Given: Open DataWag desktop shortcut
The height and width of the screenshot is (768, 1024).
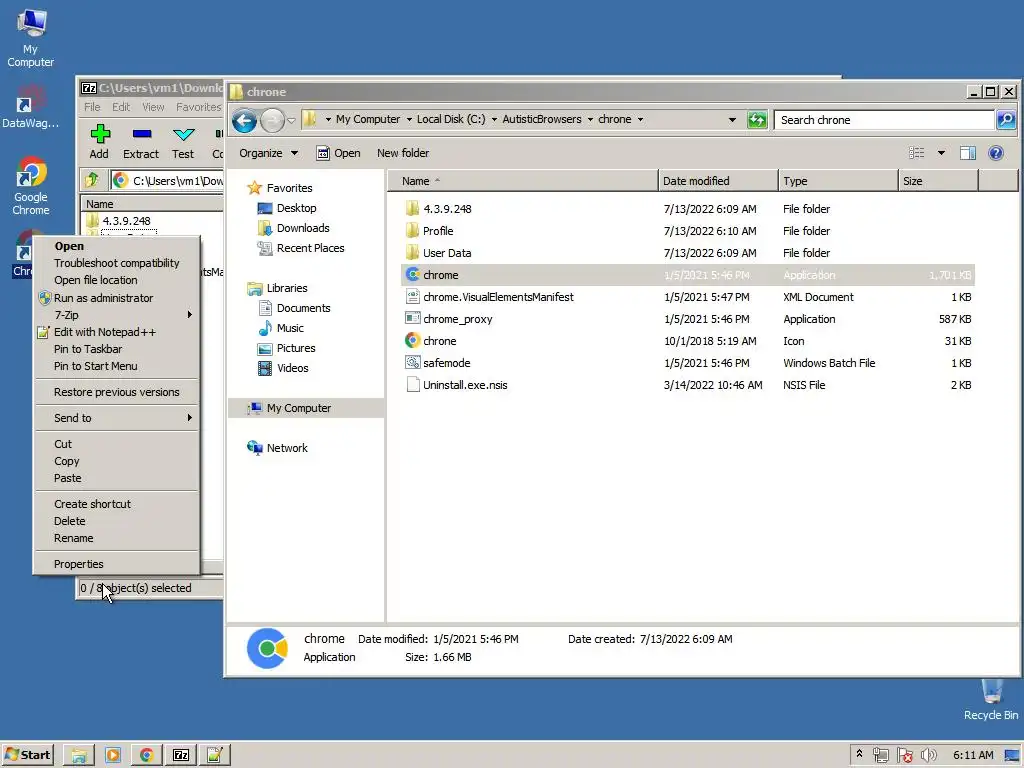Looking at the screenshot, I should click(x=30, y=107).
